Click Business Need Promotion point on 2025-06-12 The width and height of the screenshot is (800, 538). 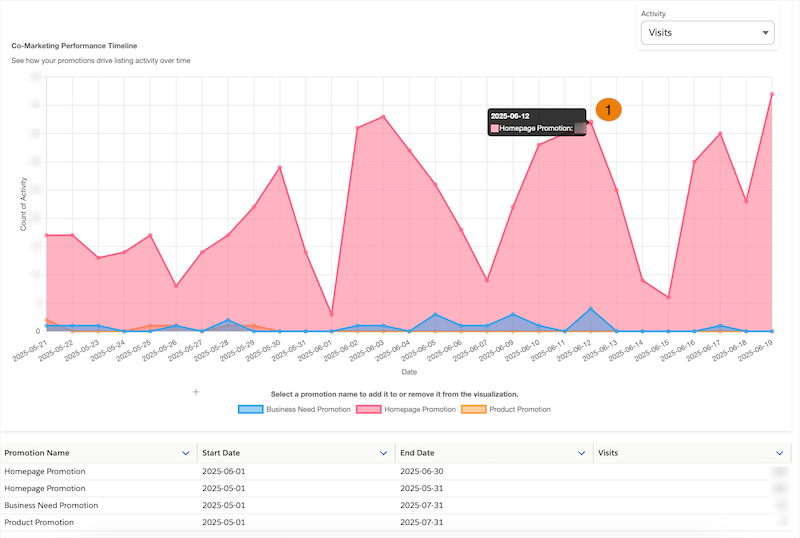click(x=591, y=309)
